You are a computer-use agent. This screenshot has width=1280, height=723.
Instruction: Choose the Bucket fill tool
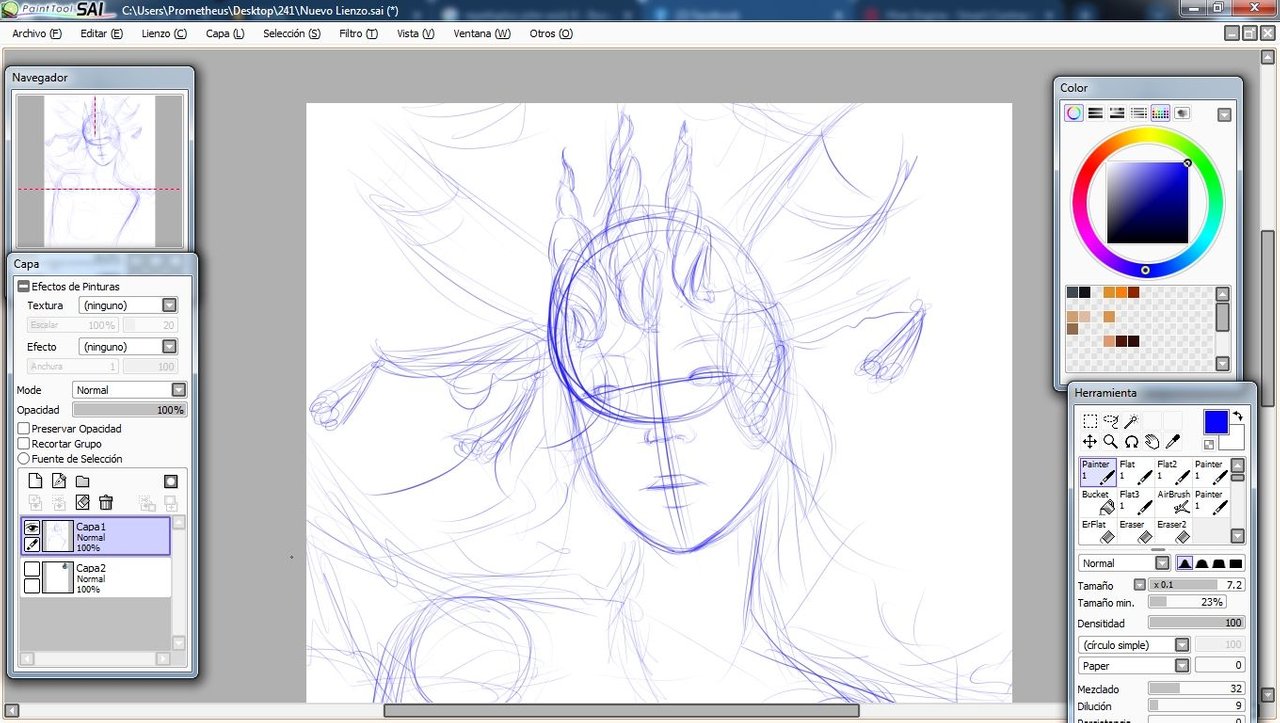coord(1098,501)
